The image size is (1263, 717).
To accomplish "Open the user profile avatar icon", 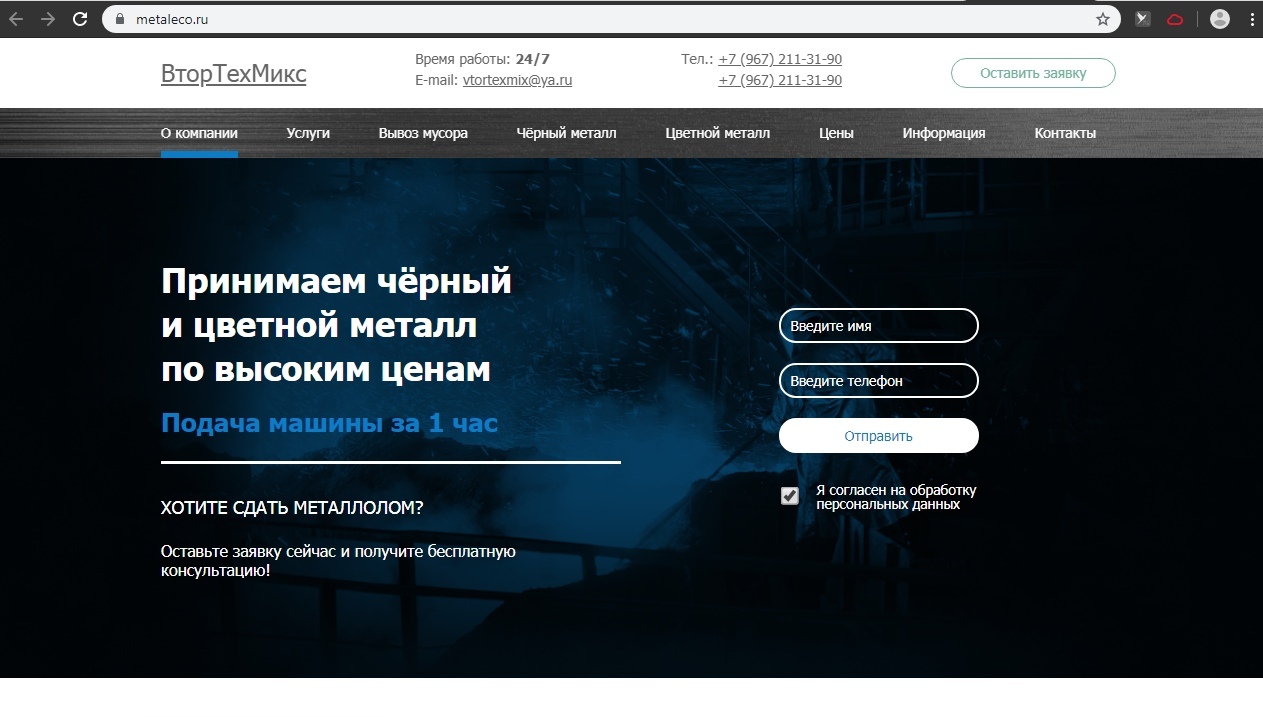I will [x=1219, y=19].
